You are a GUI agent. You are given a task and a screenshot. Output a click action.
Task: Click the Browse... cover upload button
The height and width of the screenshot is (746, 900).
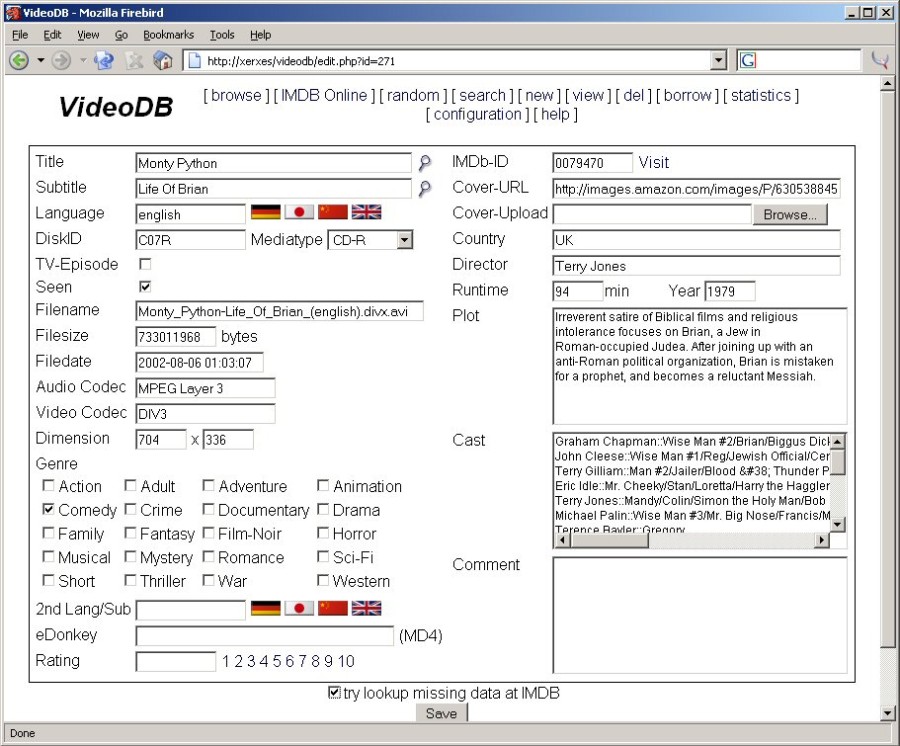pos(790,215)
